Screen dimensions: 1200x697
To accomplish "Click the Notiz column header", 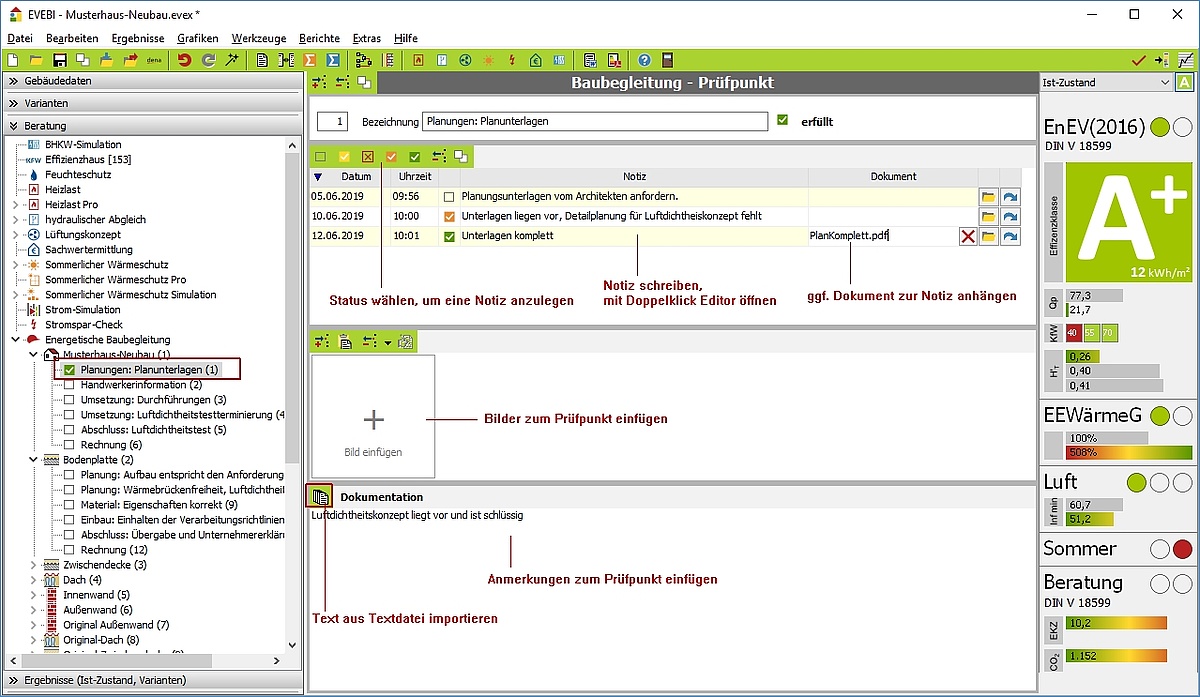I will click(635, 176).
